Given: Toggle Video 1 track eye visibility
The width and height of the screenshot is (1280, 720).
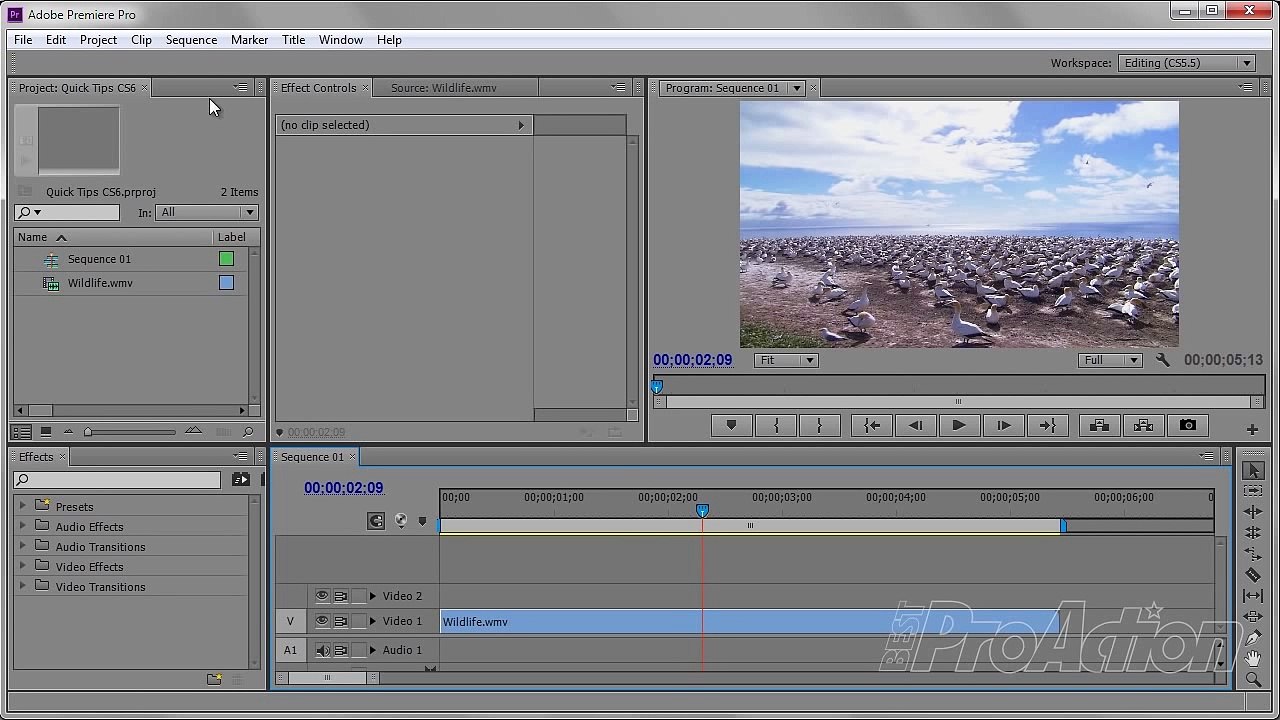Looking at the screenshot, I should 322,621.
